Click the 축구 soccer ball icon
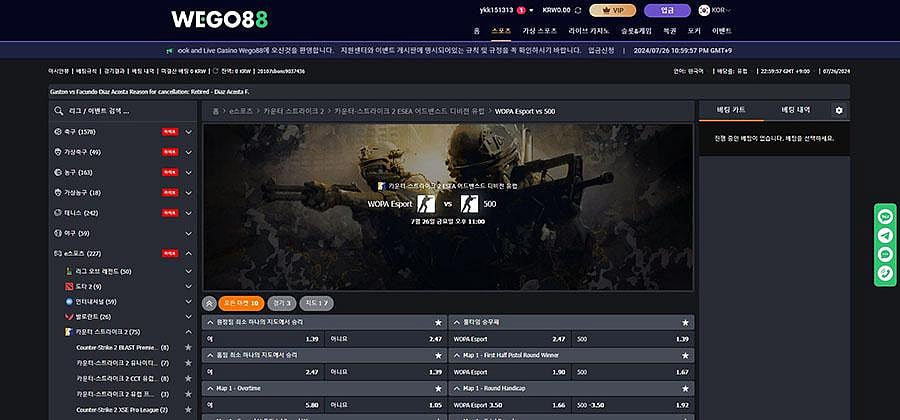 tap(57, 132)
